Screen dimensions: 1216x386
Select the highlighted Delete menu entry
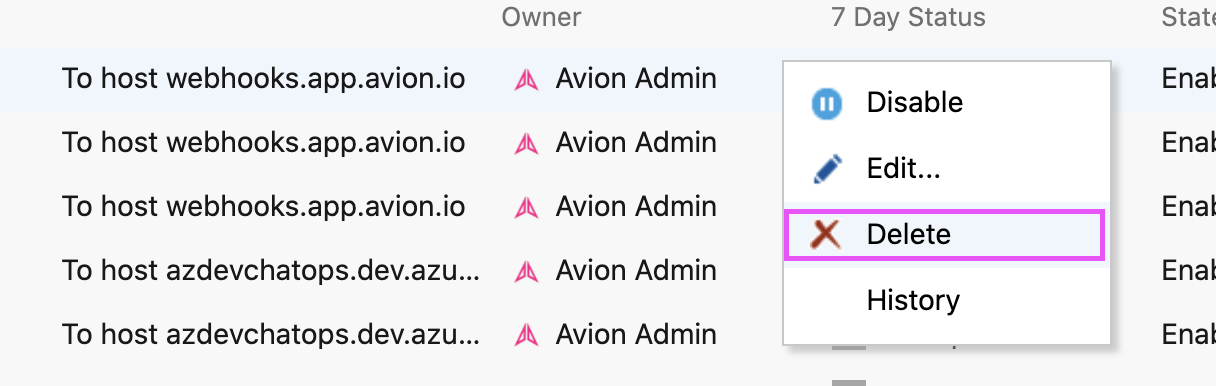coord(946,235)
